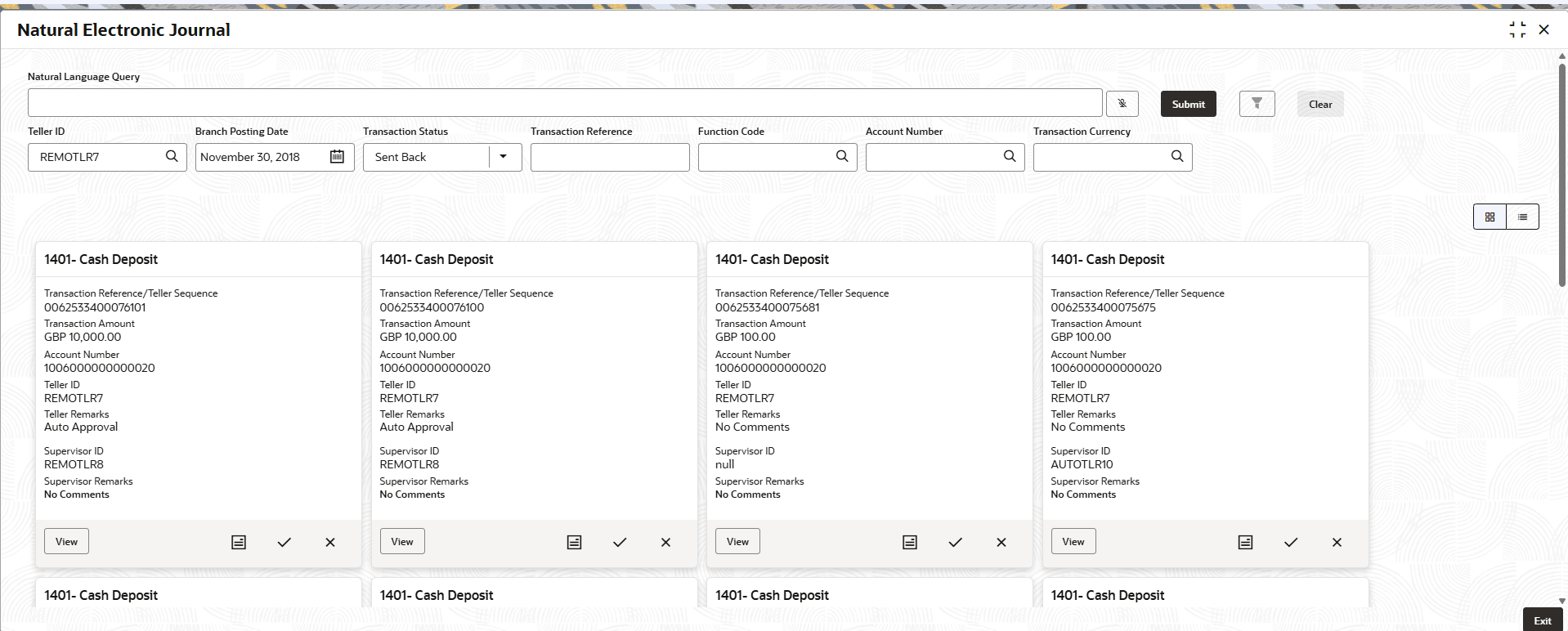Open the Branch Posting Date calendar picker

click(337, 157)
